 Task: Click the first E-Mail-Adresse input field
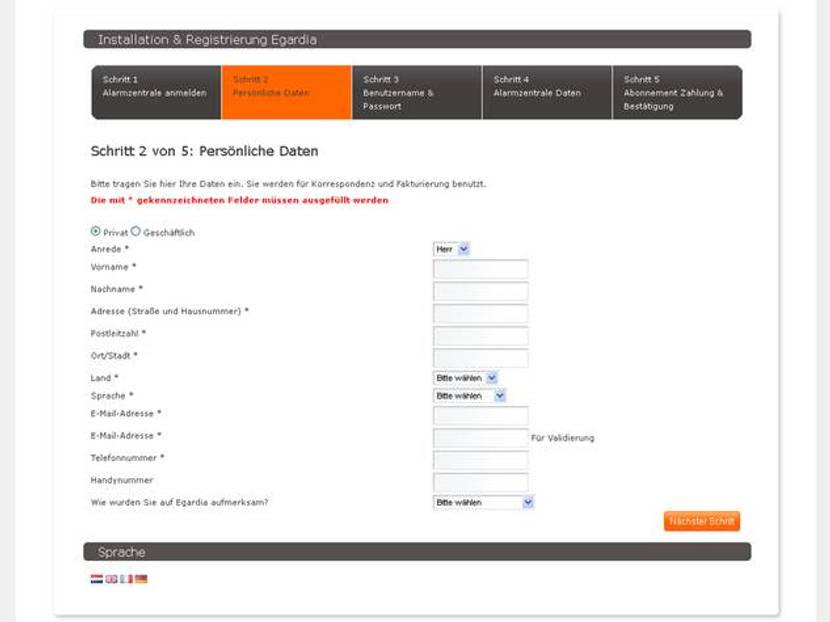pyautogui.click(x=481, y=416)
